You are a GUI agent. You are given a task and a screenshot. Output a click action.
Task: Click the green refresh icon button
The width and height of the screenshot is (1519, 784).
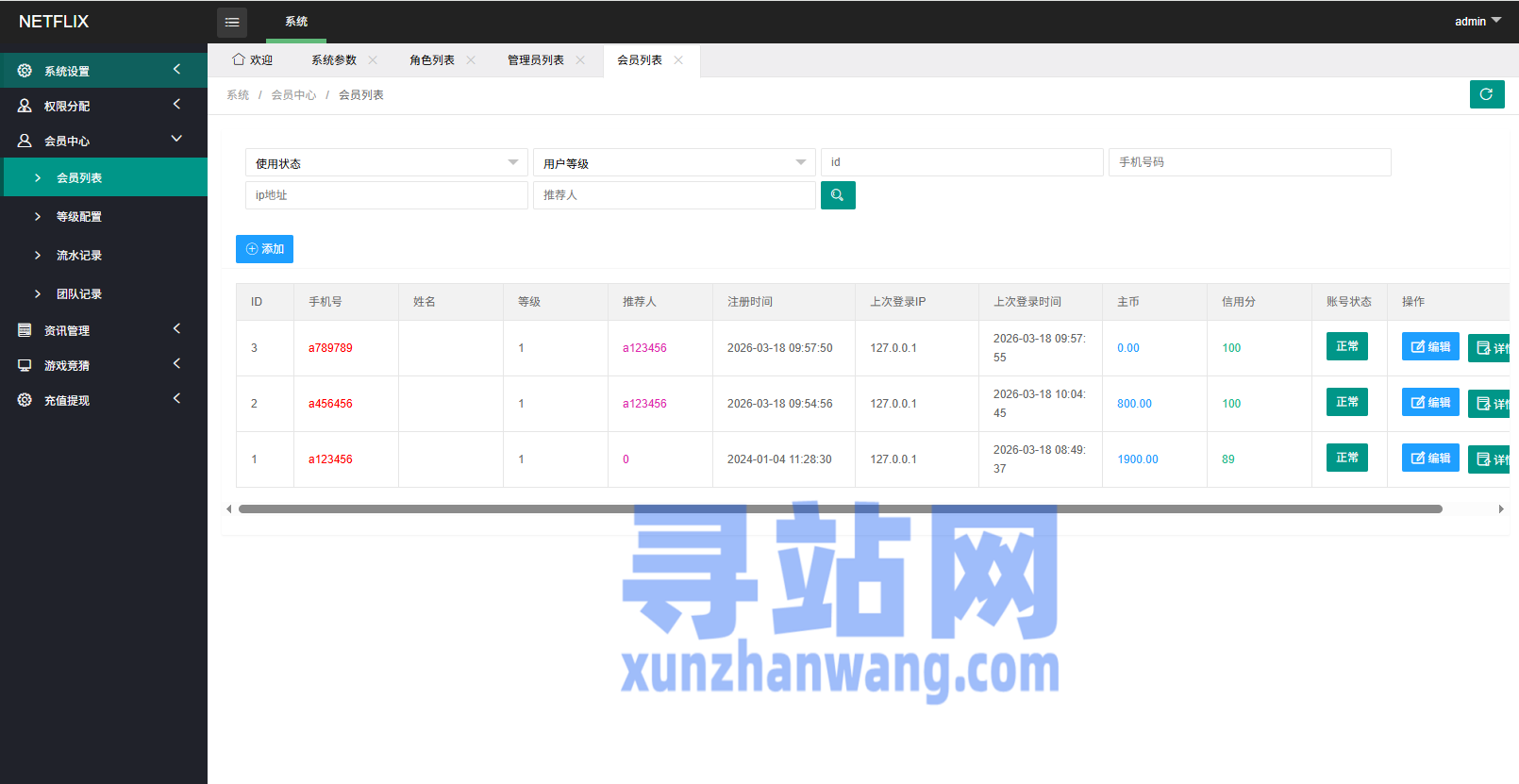1486,94
